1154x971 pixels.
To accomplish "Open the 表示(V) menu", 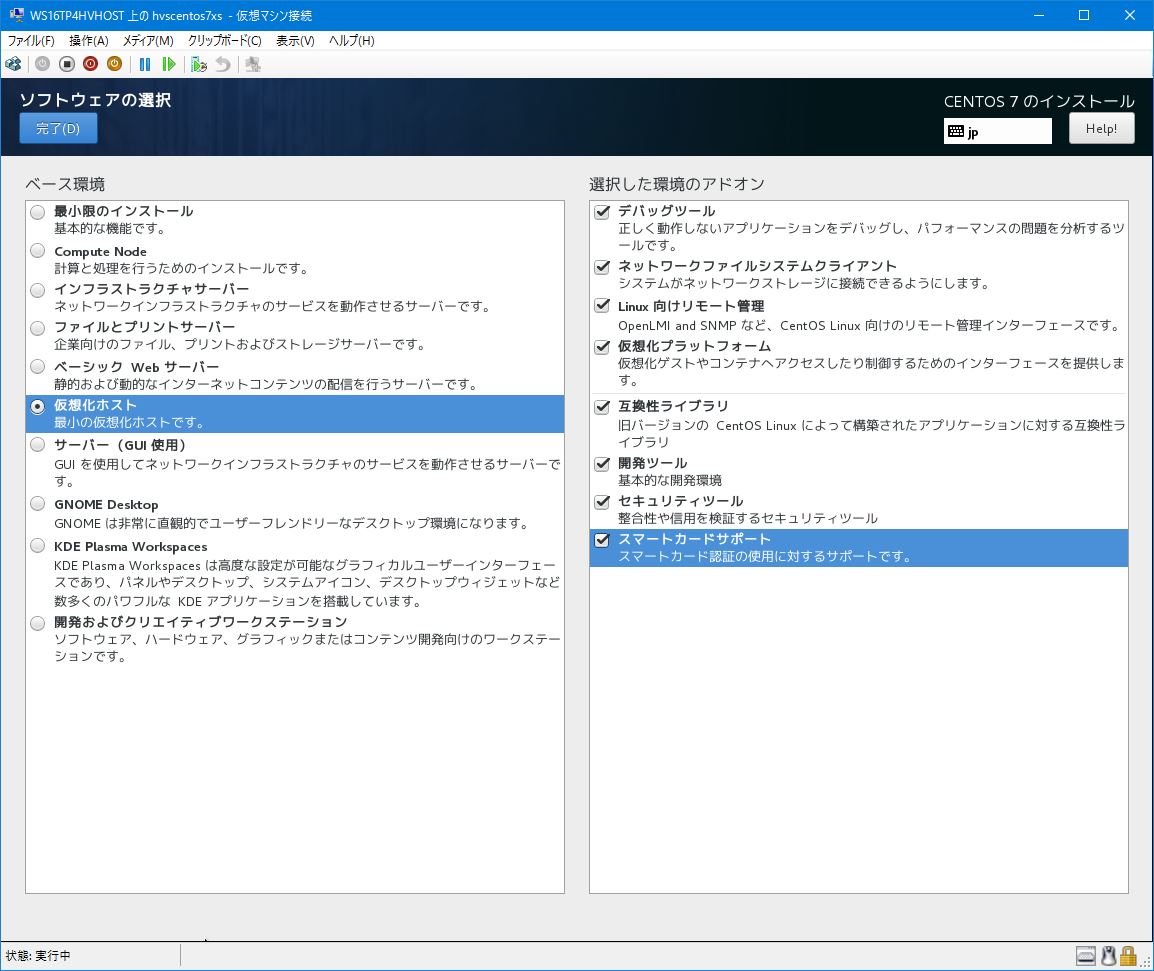I will (295, 40).
